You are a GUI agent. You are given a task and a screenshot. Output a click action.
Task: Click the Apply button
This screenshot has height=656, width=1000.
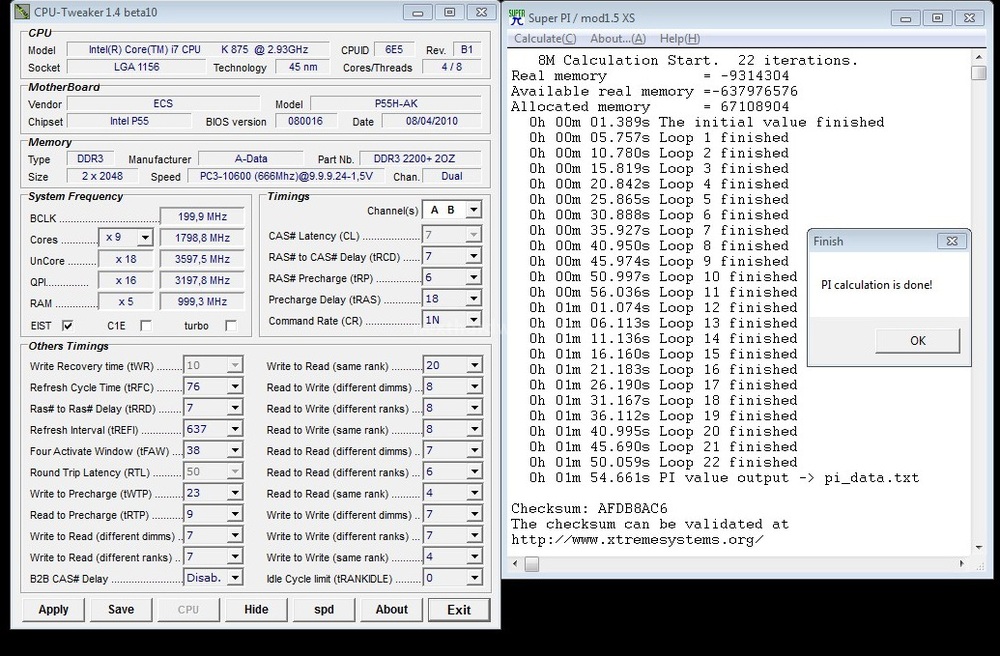pos(54,609)
